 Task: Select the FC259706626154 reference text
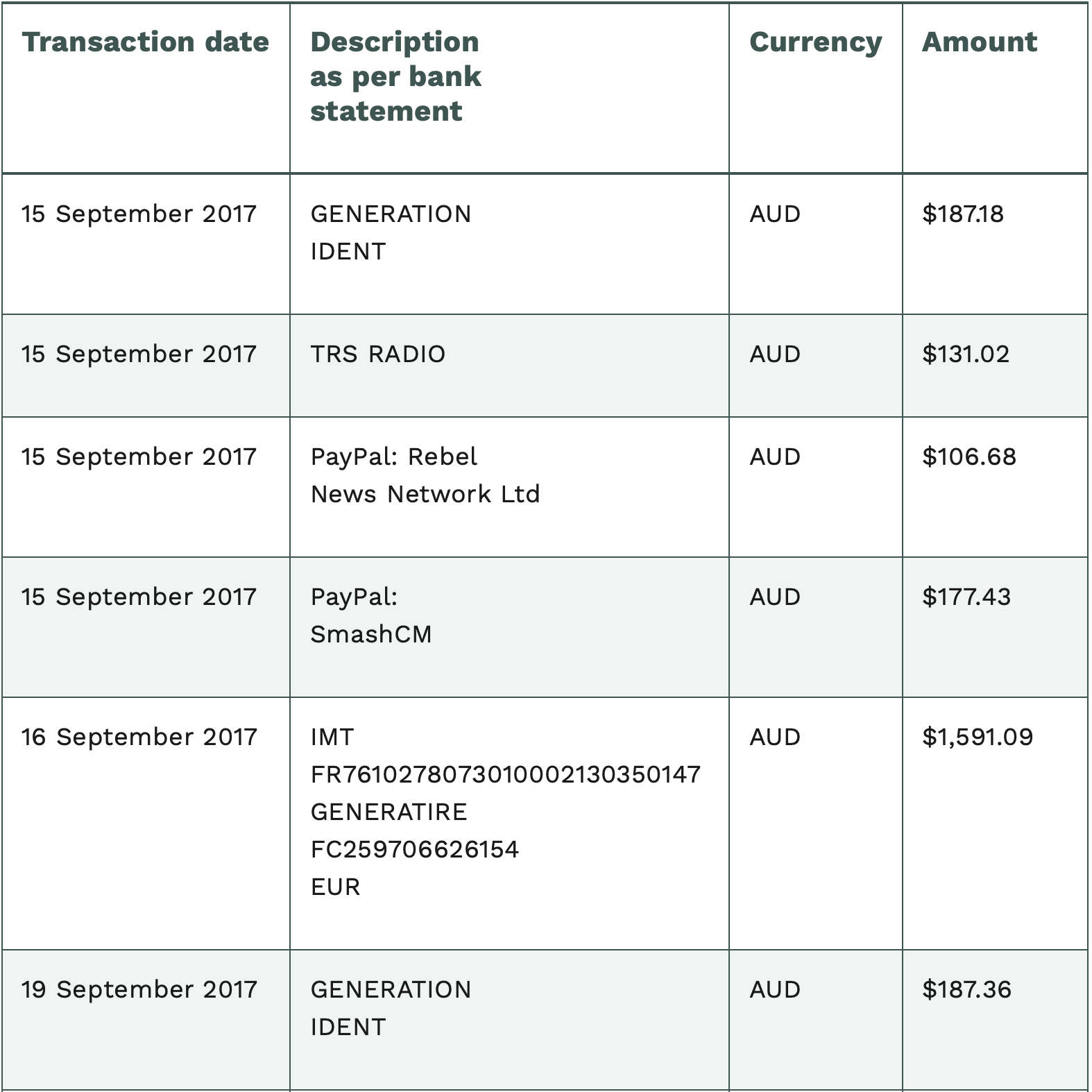[x=414, y=849]
